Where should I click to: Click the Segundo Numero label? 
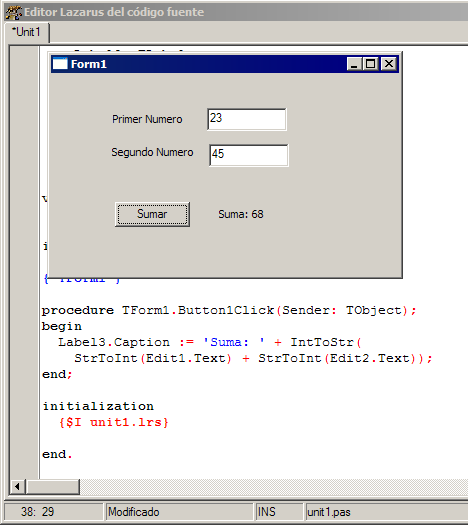152,152
